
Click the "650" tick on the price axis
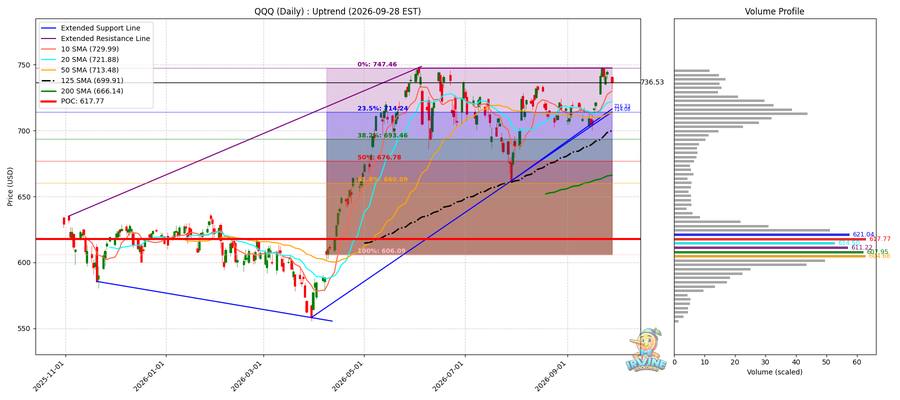26,197
